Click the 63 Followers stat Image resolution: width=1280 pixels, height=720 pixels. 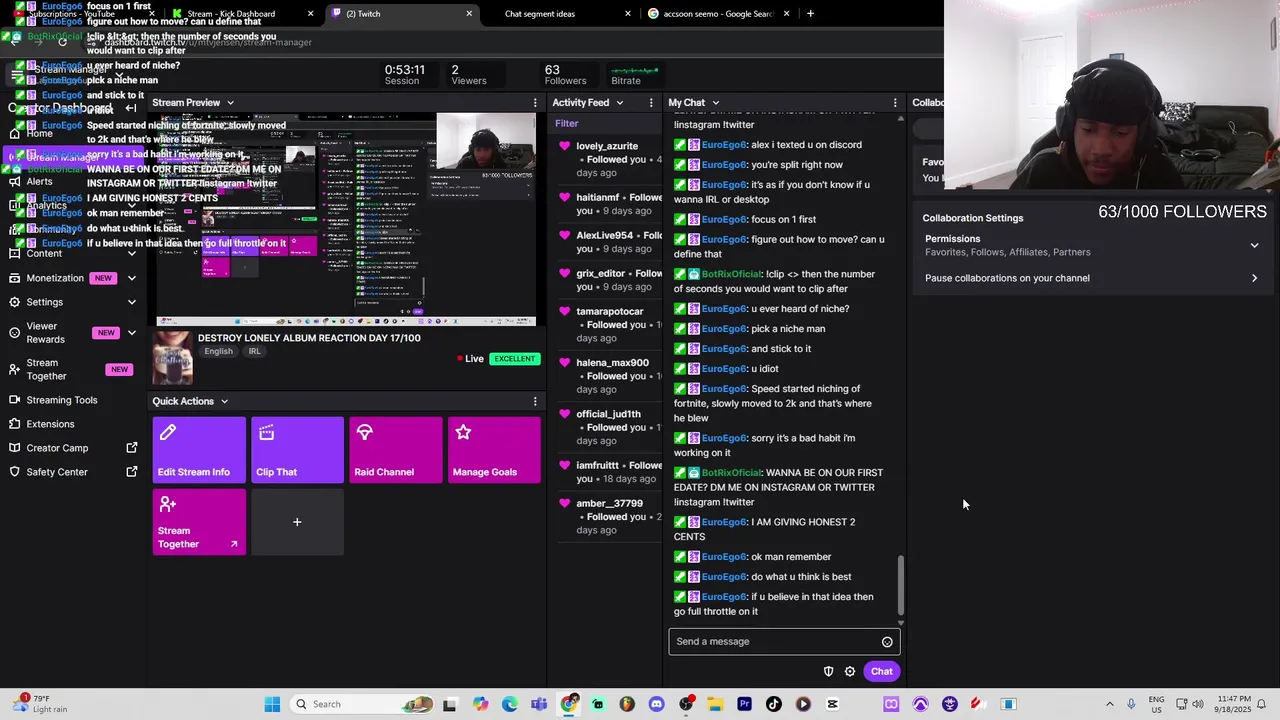coord(565,75)
